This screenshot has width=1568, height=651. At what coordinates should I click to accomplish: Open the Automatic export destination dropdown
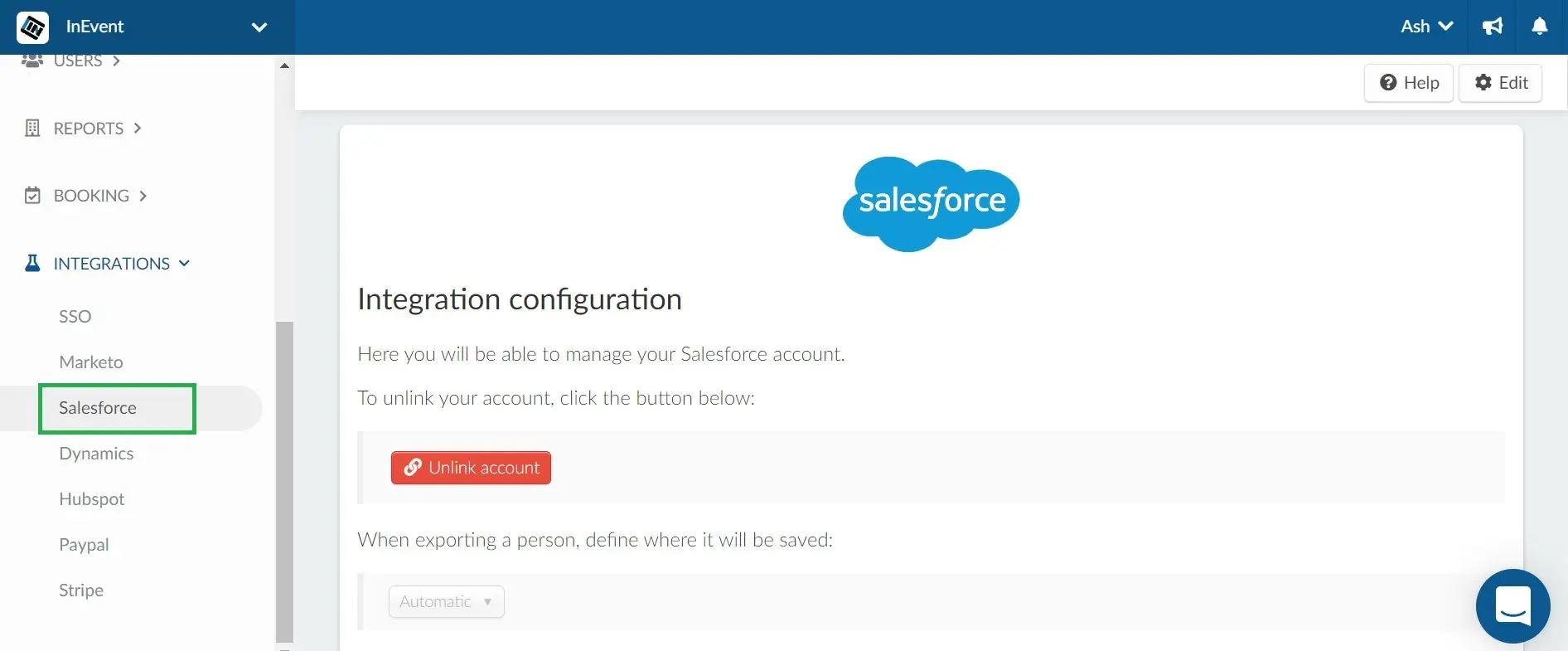tap(447, 602)
